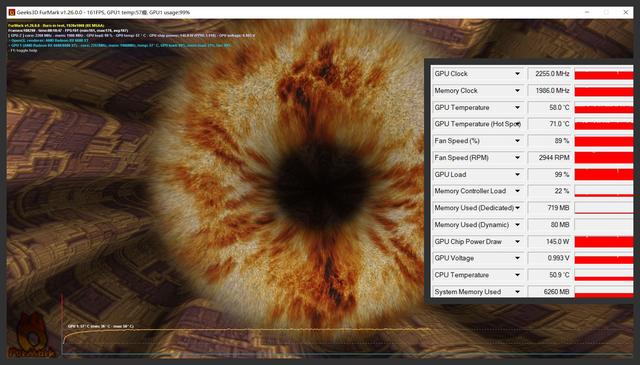Maximize the FurMark window
Image resolution: width=640 pixels, height=365 pixels.
point(606,13)
